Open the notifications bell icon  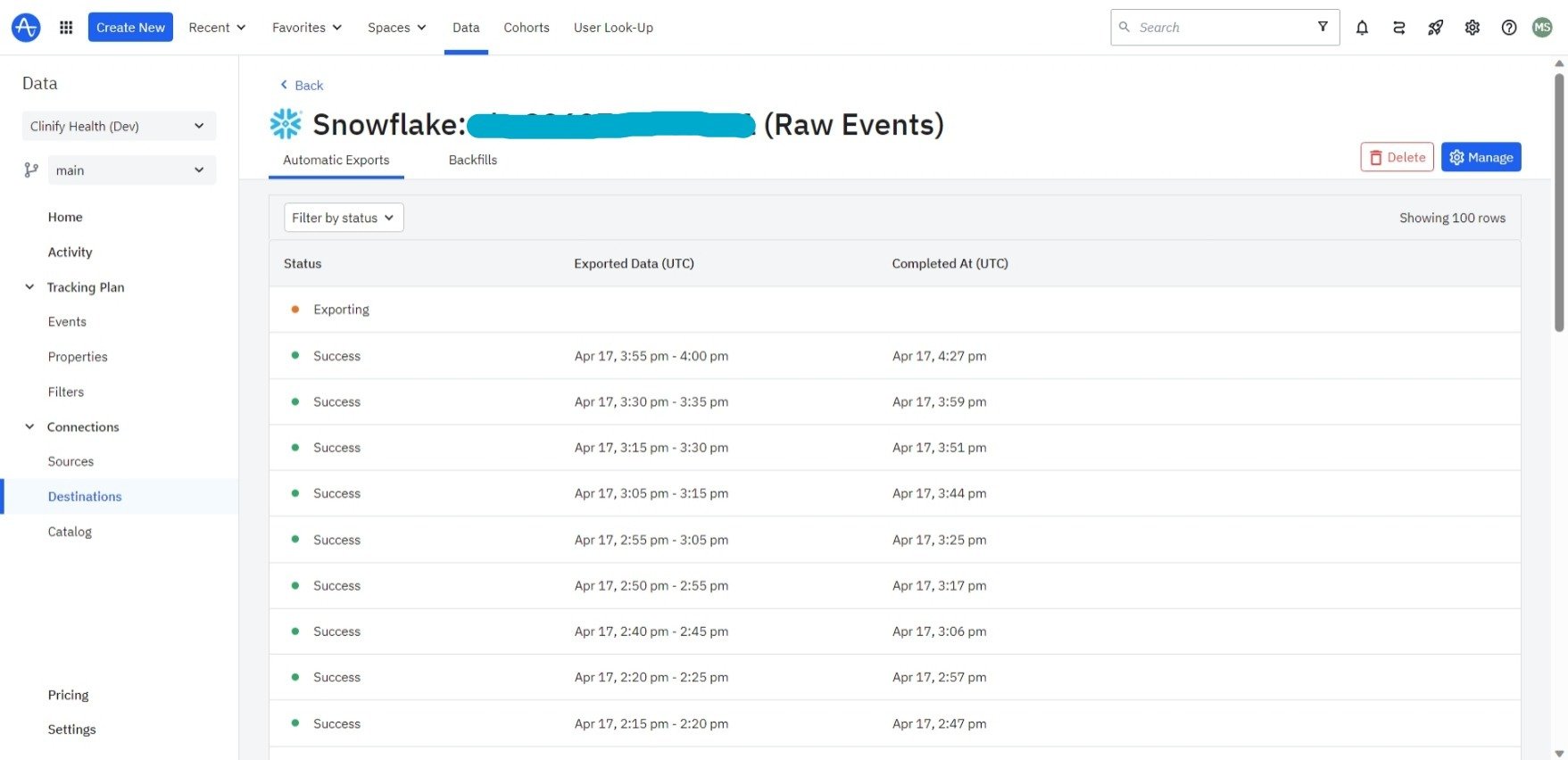point(1362,28)
